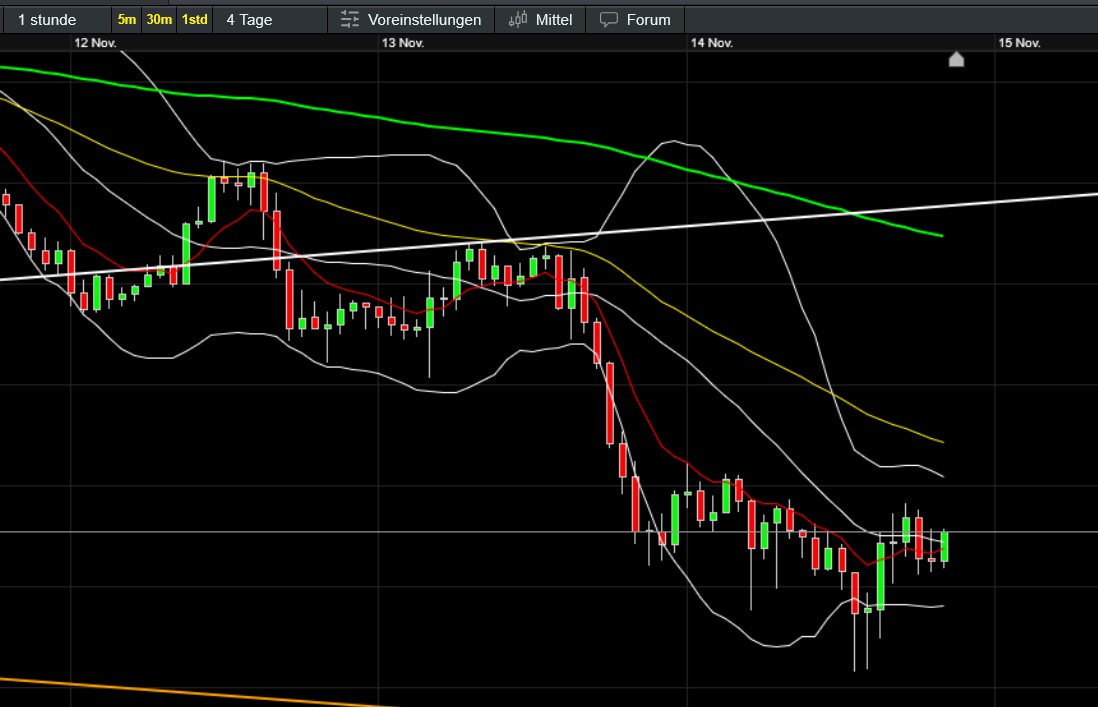The width and height of the screenshot is (1098, 707).
Task: Click the Voreinstellungen sliders icon
Action: (349, 20)
